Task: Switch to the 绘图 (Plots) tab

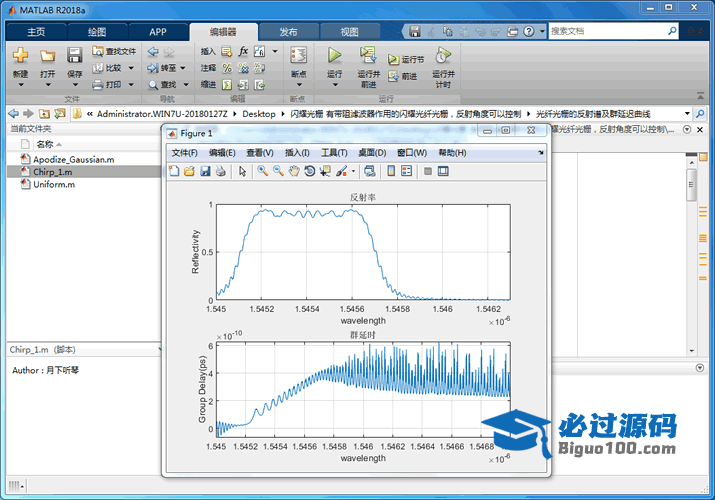Action: (x=97, y=32)
